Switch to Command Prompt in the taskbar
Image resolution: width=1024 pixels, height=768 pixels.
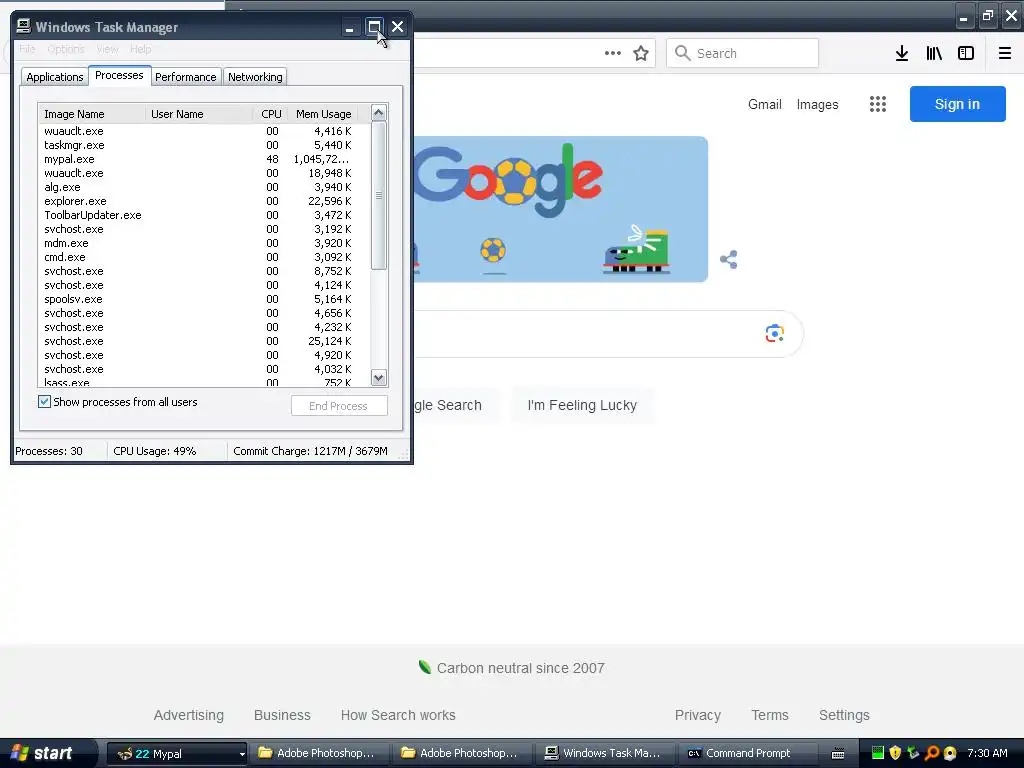click(748, 754)
